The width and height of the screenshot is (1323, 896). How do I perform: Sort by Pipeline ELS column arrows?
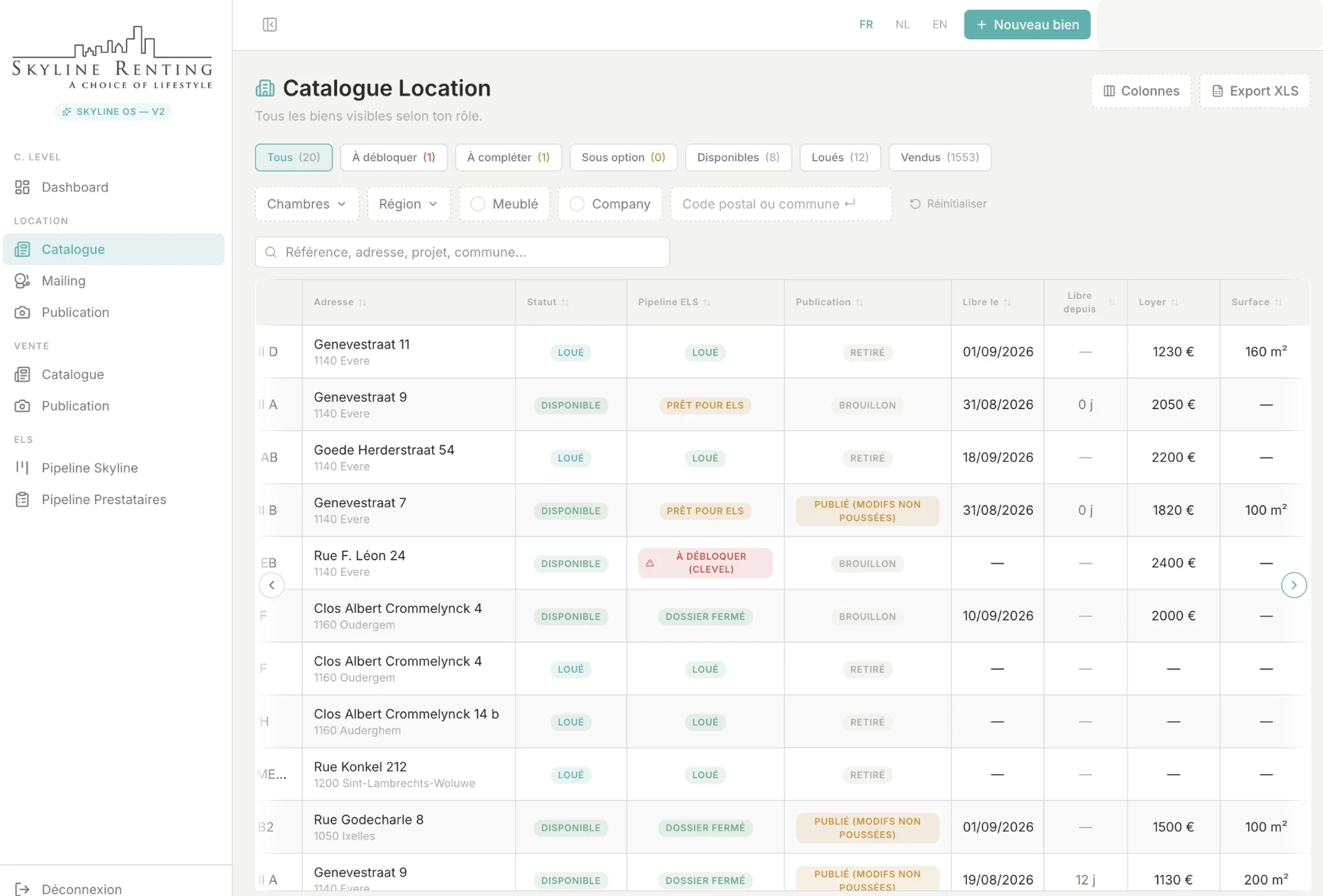[x=707, y=302]
